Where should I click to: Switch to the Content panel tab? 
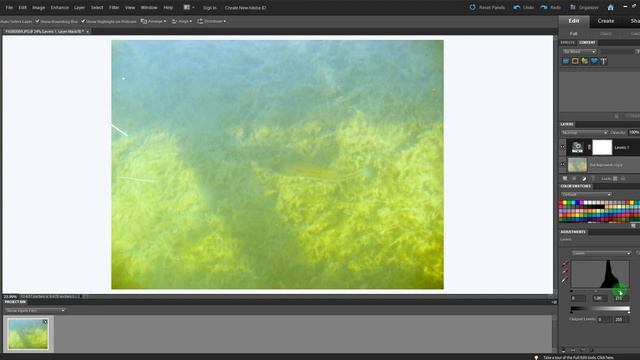click(x=587, y=42)
